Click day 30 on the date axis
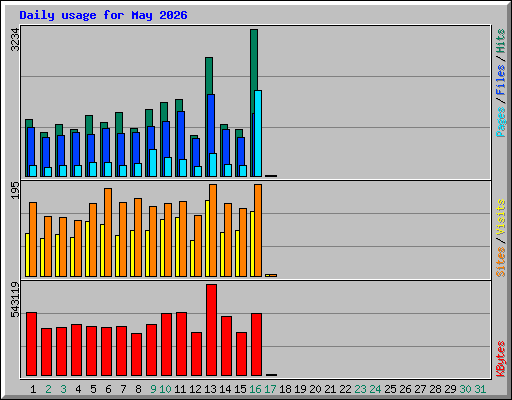Viewport: 512px width, 400px height. (465, 389)
